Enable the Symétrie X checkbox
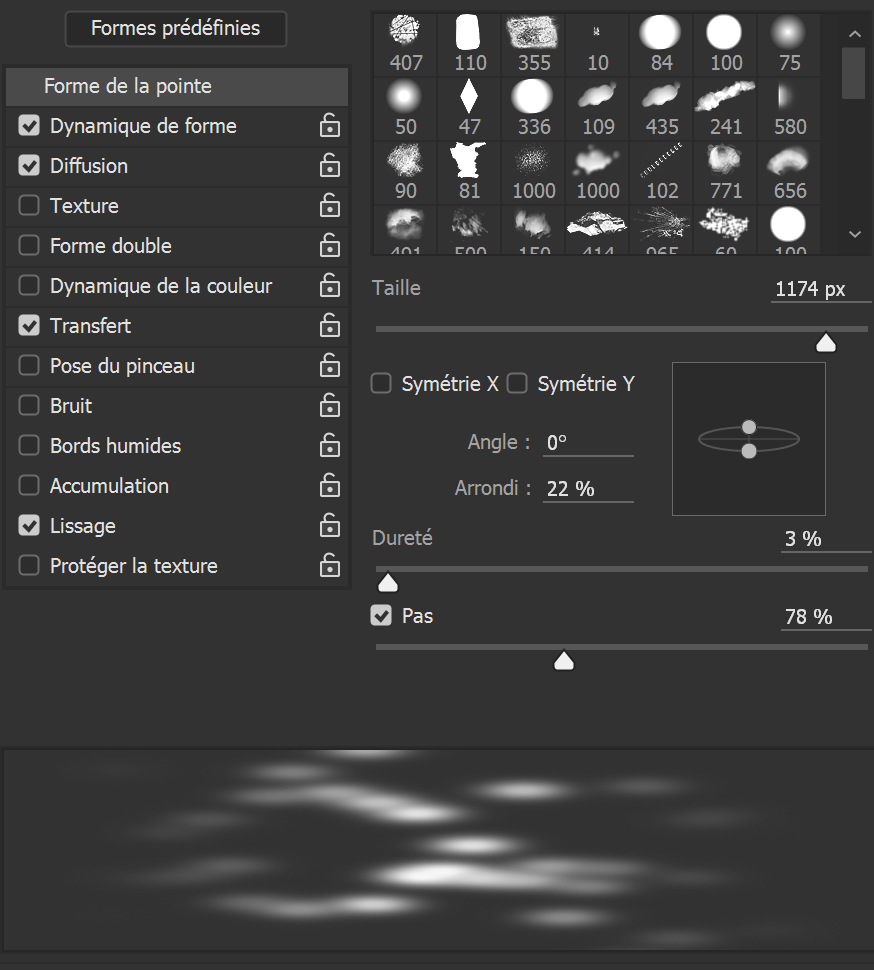The height and width of the screenshot is (970, 874). (381, 384)
